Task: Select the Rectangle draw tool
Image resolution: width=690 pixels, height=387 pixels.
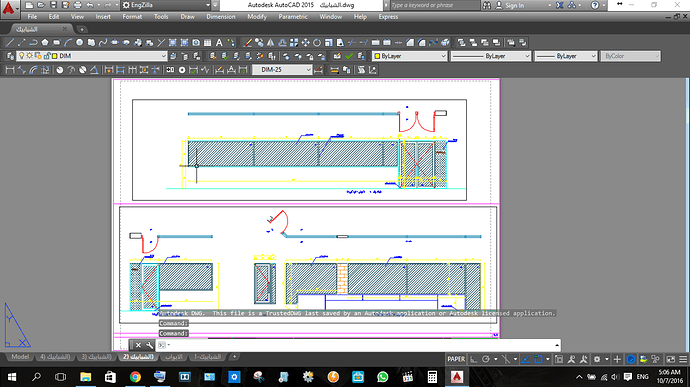Action: point(56,43)
